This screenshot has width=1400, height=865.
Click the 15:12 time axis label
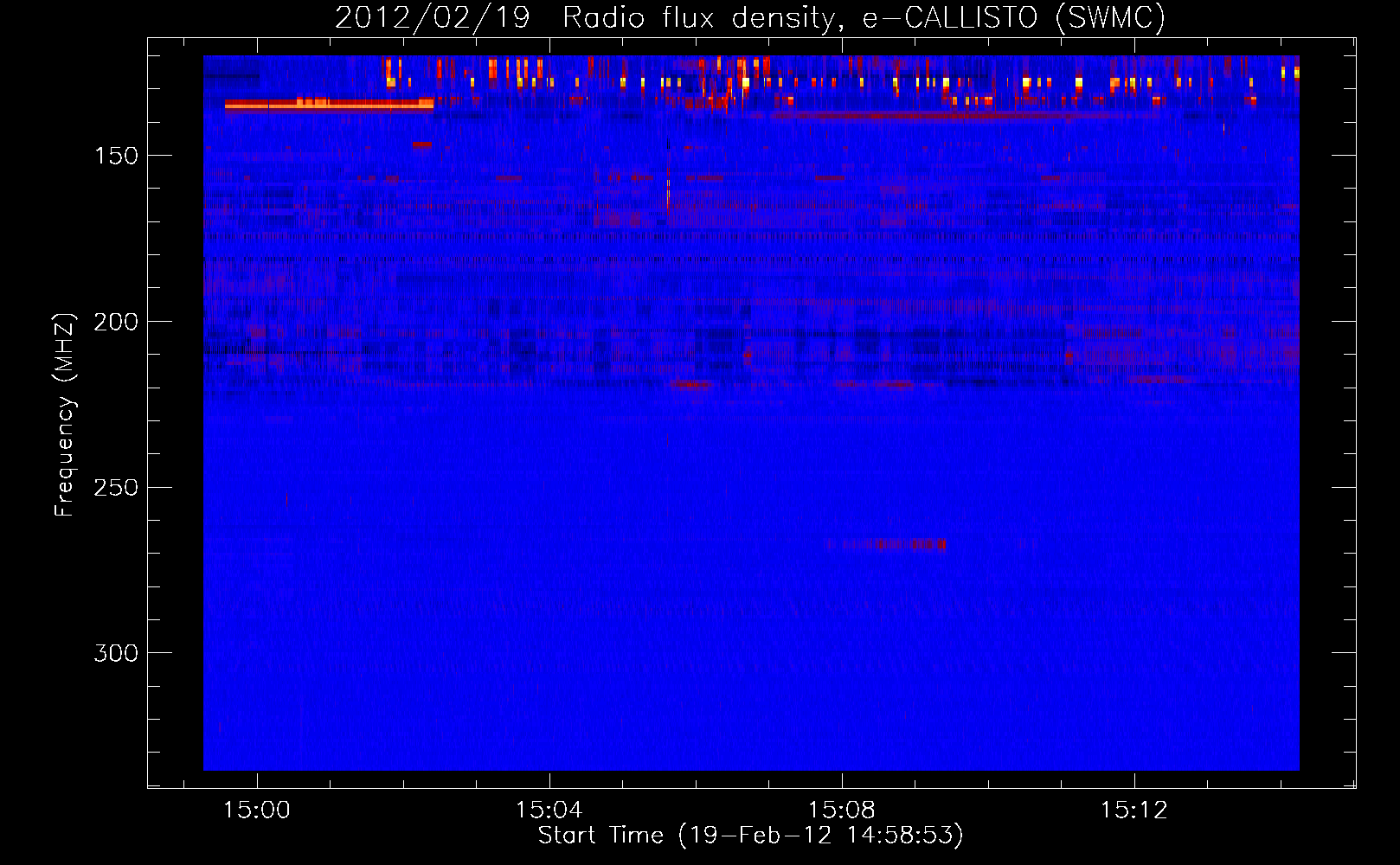point(1134,811)
